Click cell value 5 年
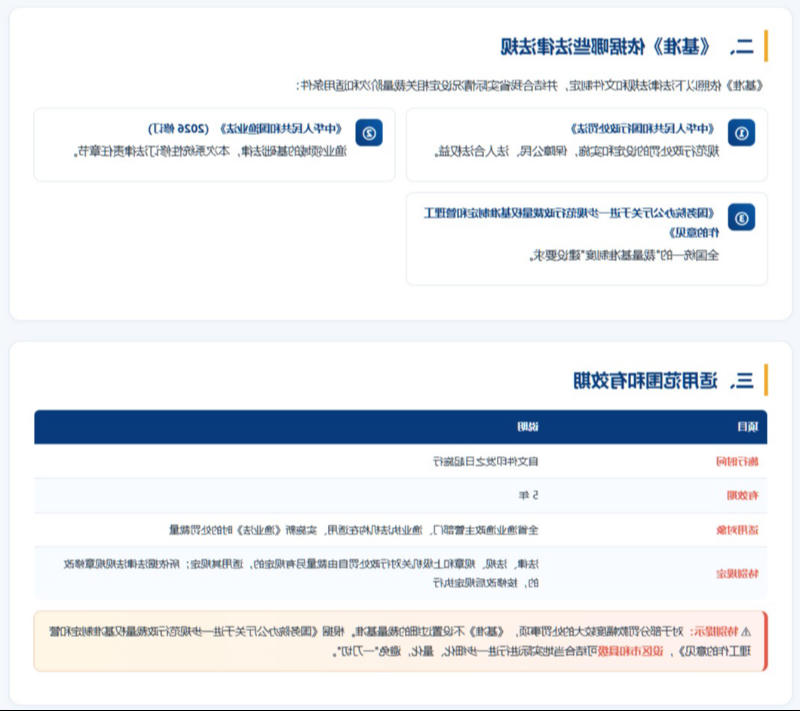This screenshot has width=800, height=711. [x=528, y=495]
